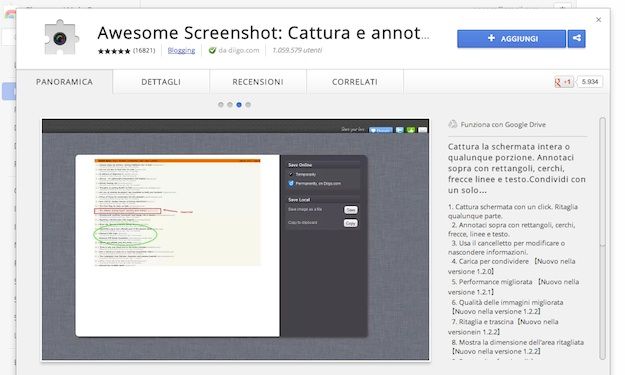This screenshot has height=375, width=625.
Task: Click the Google Drive icon
Action: [x=452, y=124]
